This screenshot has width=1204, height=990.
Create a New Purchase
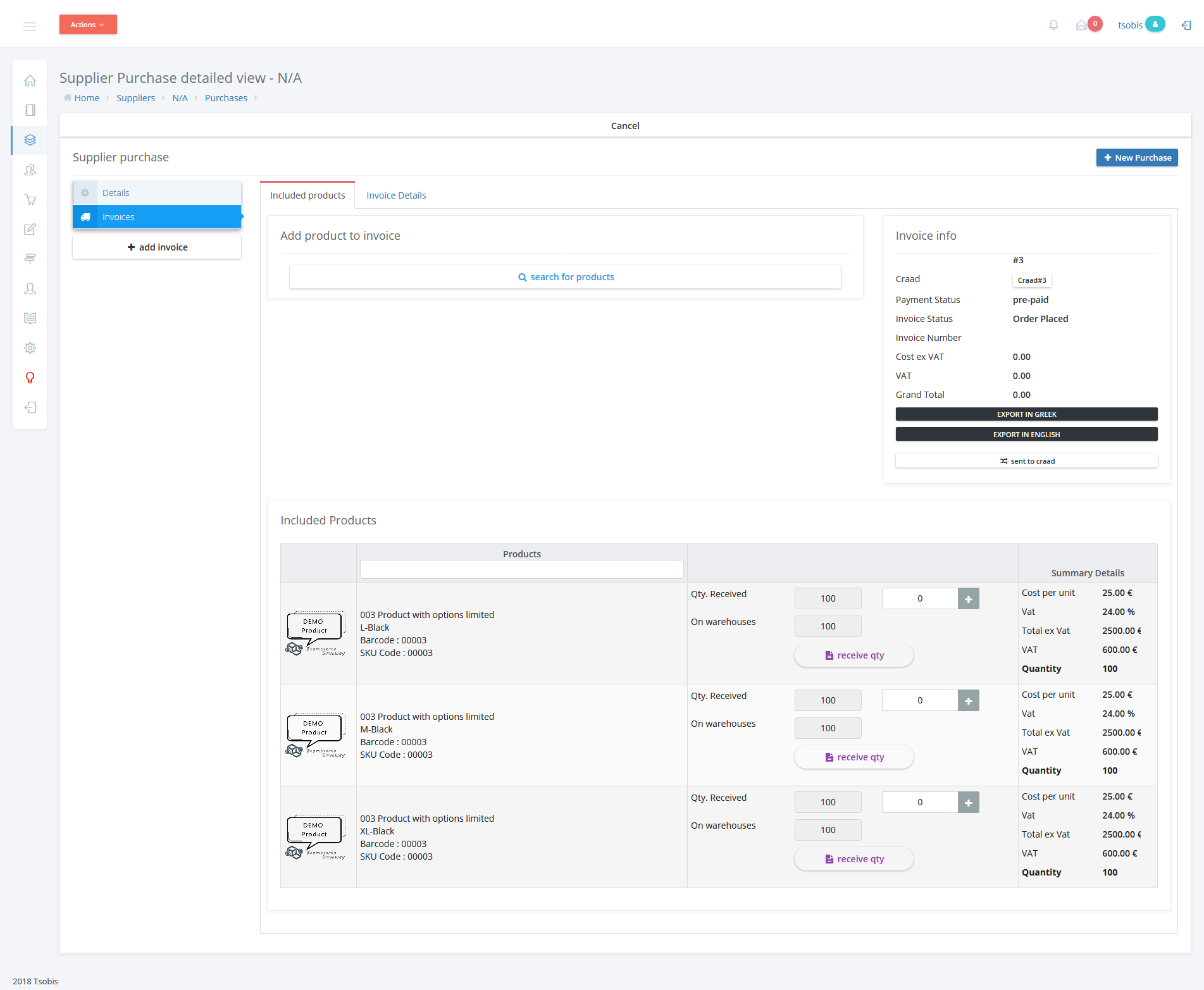1137,158
